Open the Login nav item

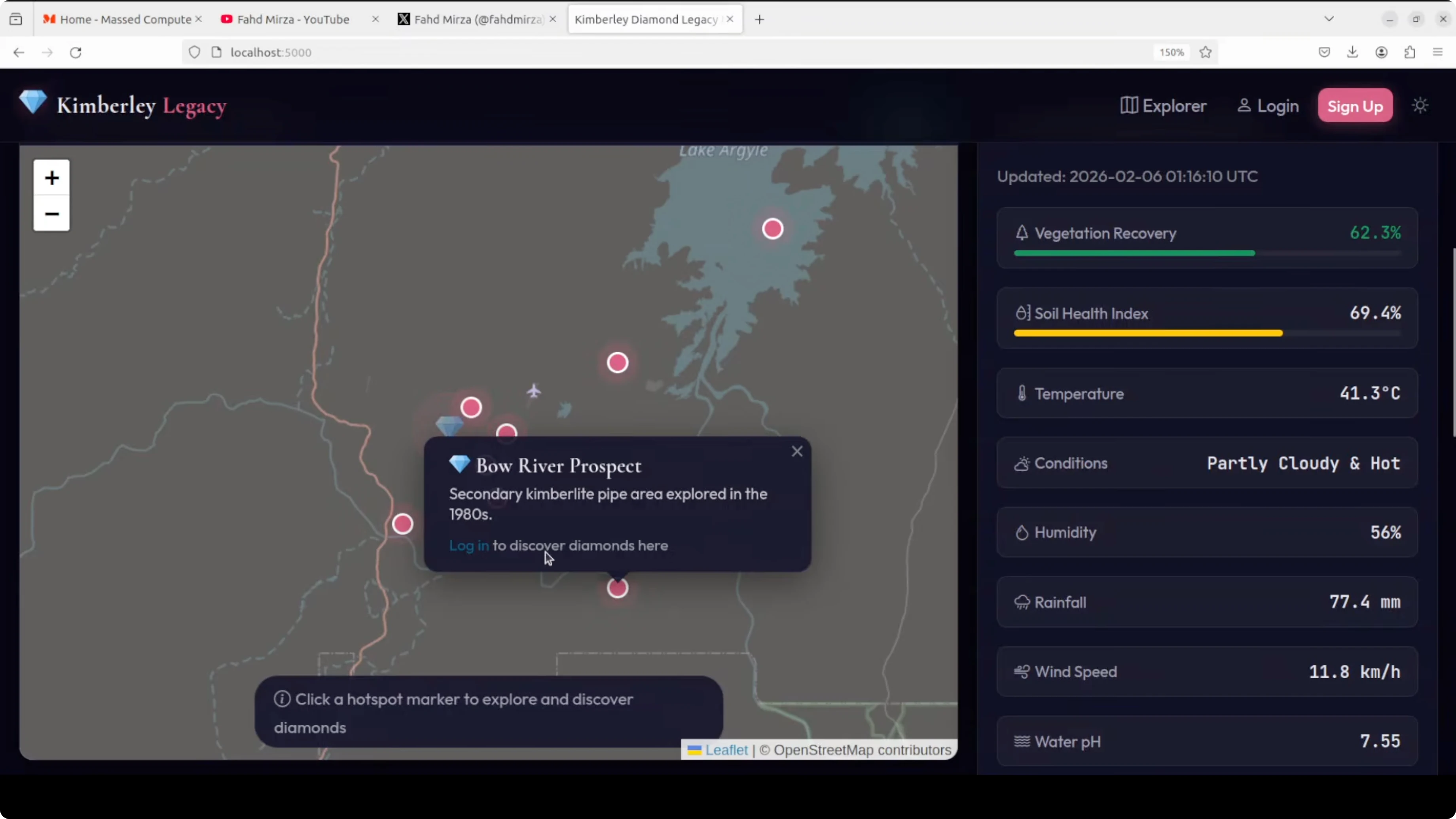point(1268,106)
